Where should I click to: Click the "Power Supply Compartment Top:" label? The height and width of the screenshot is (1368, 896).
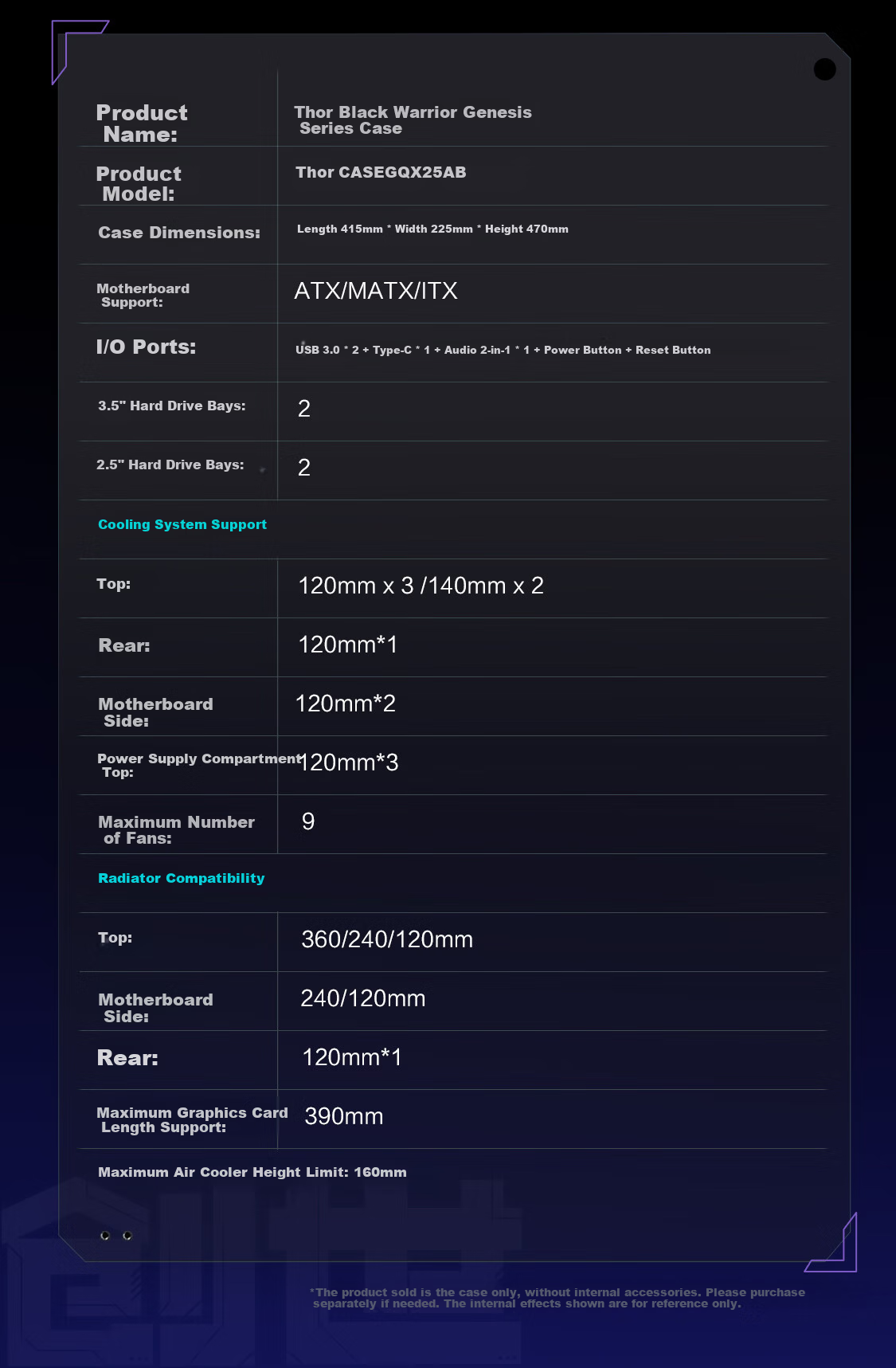(x=199, y=765)
